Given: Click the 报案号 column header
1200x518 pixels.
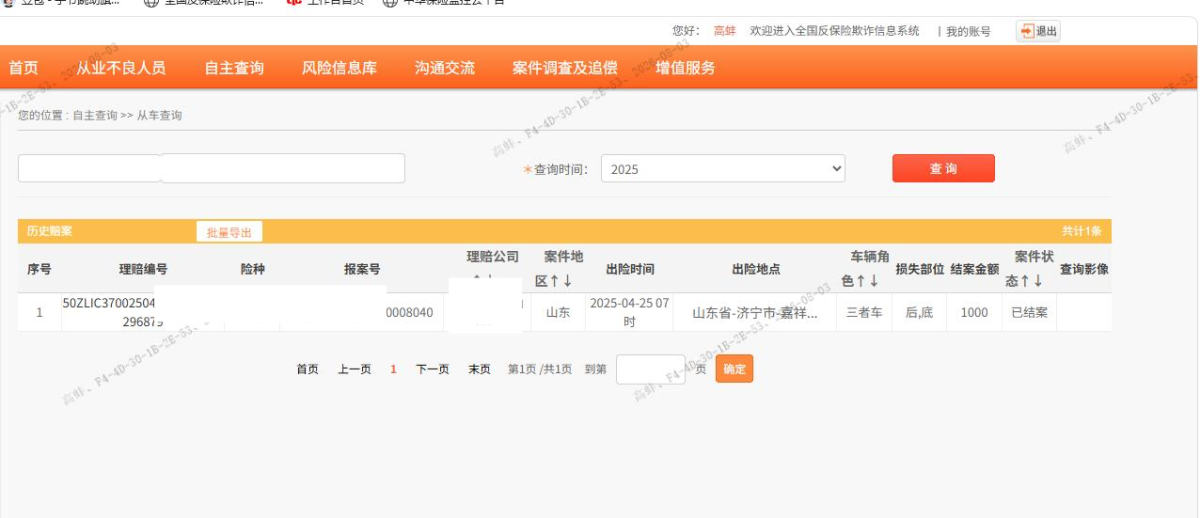Looking at the screenshot, I should click(362, 269).
